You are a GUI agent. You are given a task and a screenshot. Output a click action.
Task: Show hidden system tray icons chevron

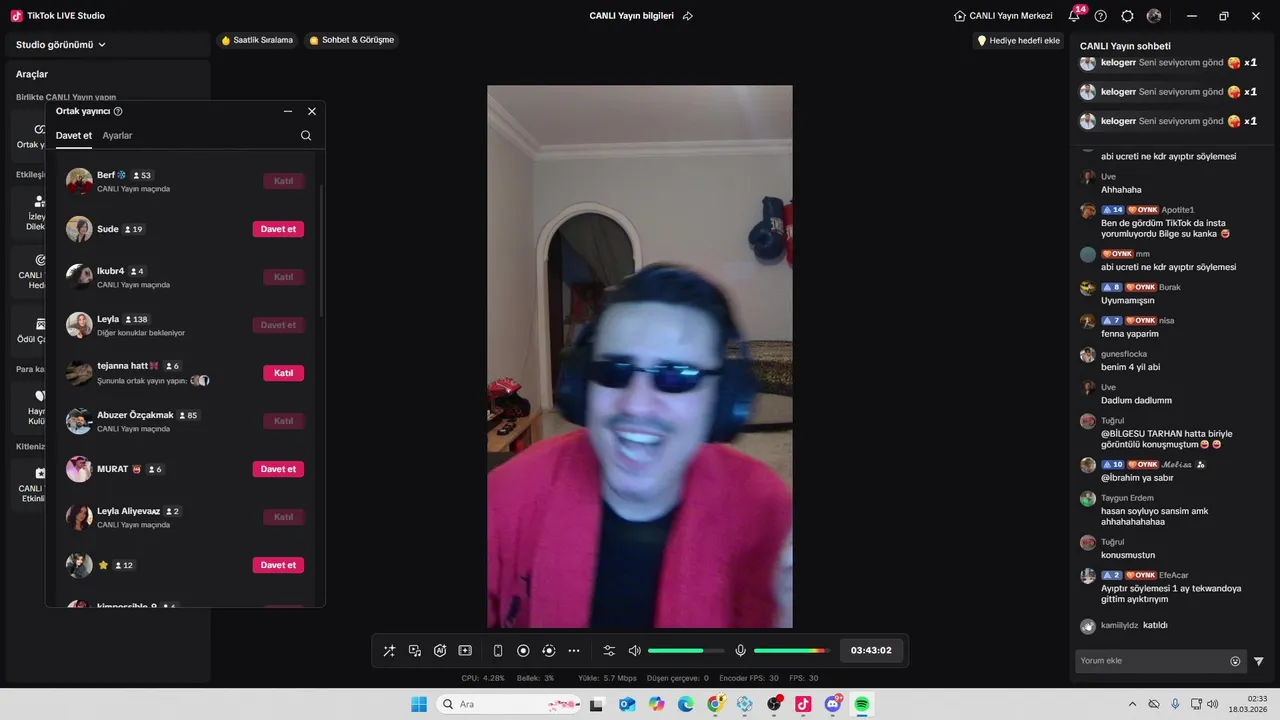pyautogui.click(x=1132, y=705)
